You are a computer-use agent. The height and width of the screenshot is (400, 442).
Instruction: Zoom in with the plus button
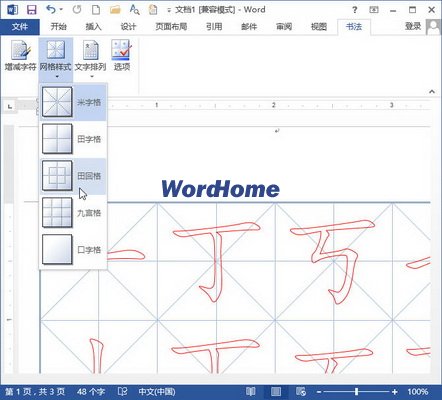[x=395, y=392]
